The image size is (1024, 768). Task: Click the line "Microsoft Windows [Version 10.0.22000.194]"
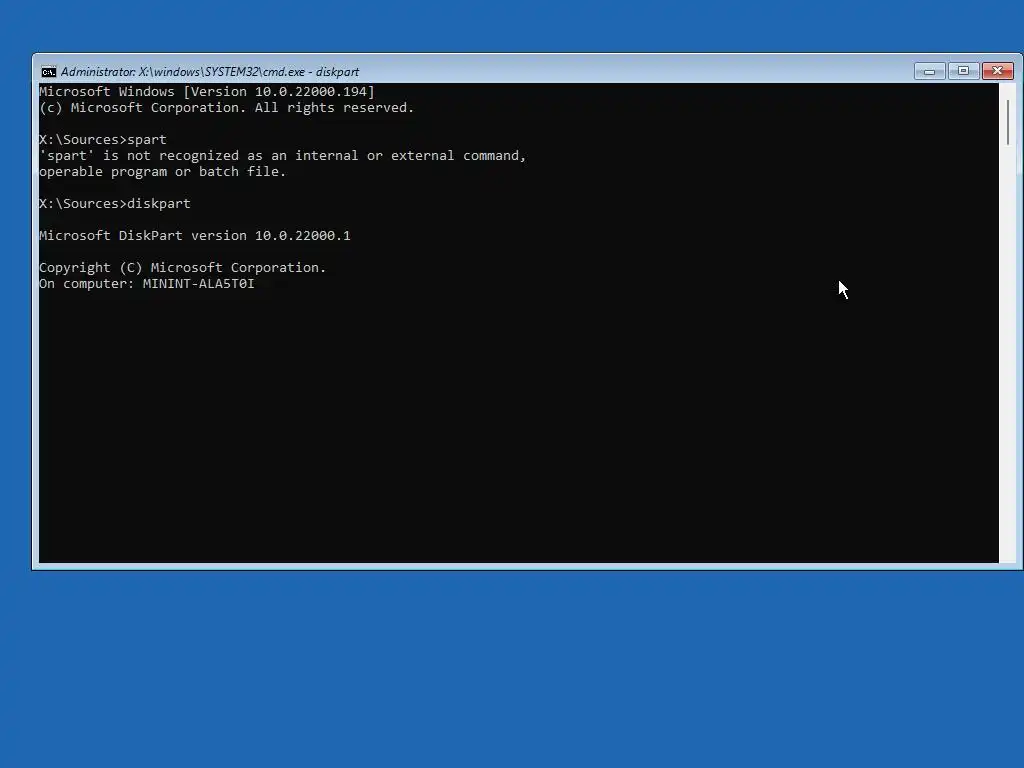click(x=207, y=91)
